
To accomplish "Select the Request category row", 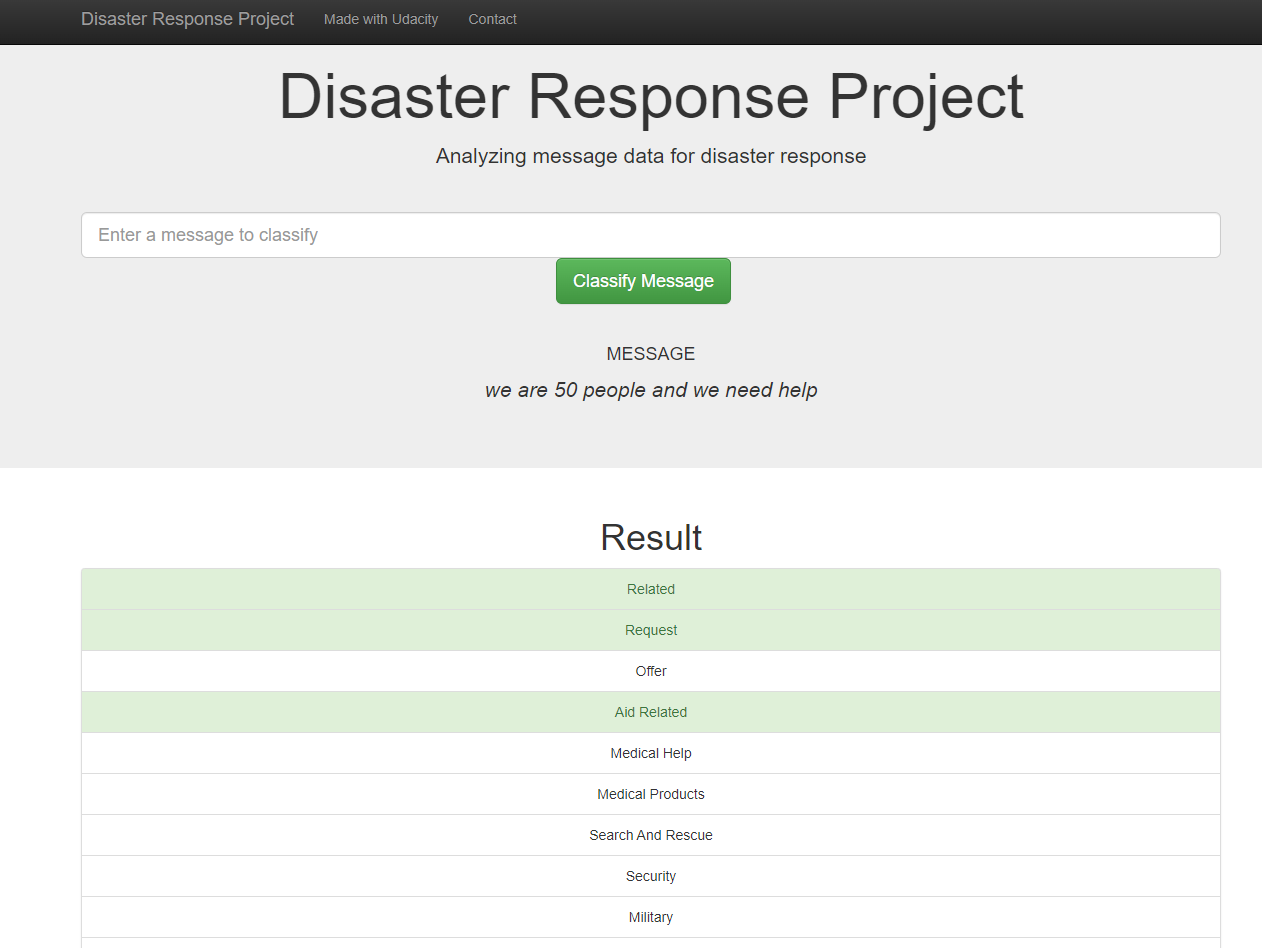I will pos(651,630).
